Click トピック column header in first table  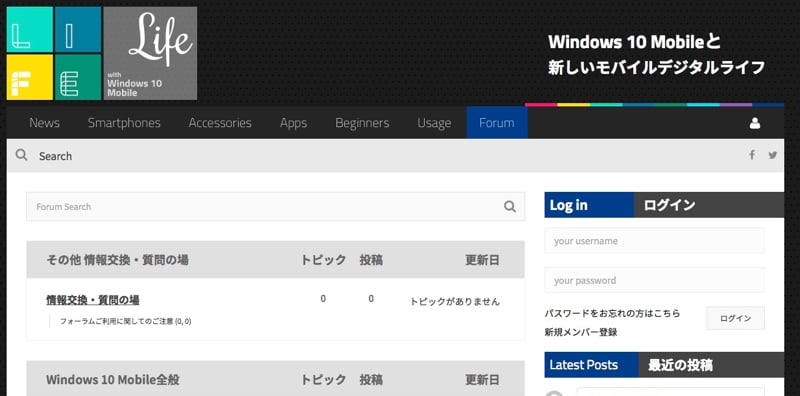tap(323, 260)
